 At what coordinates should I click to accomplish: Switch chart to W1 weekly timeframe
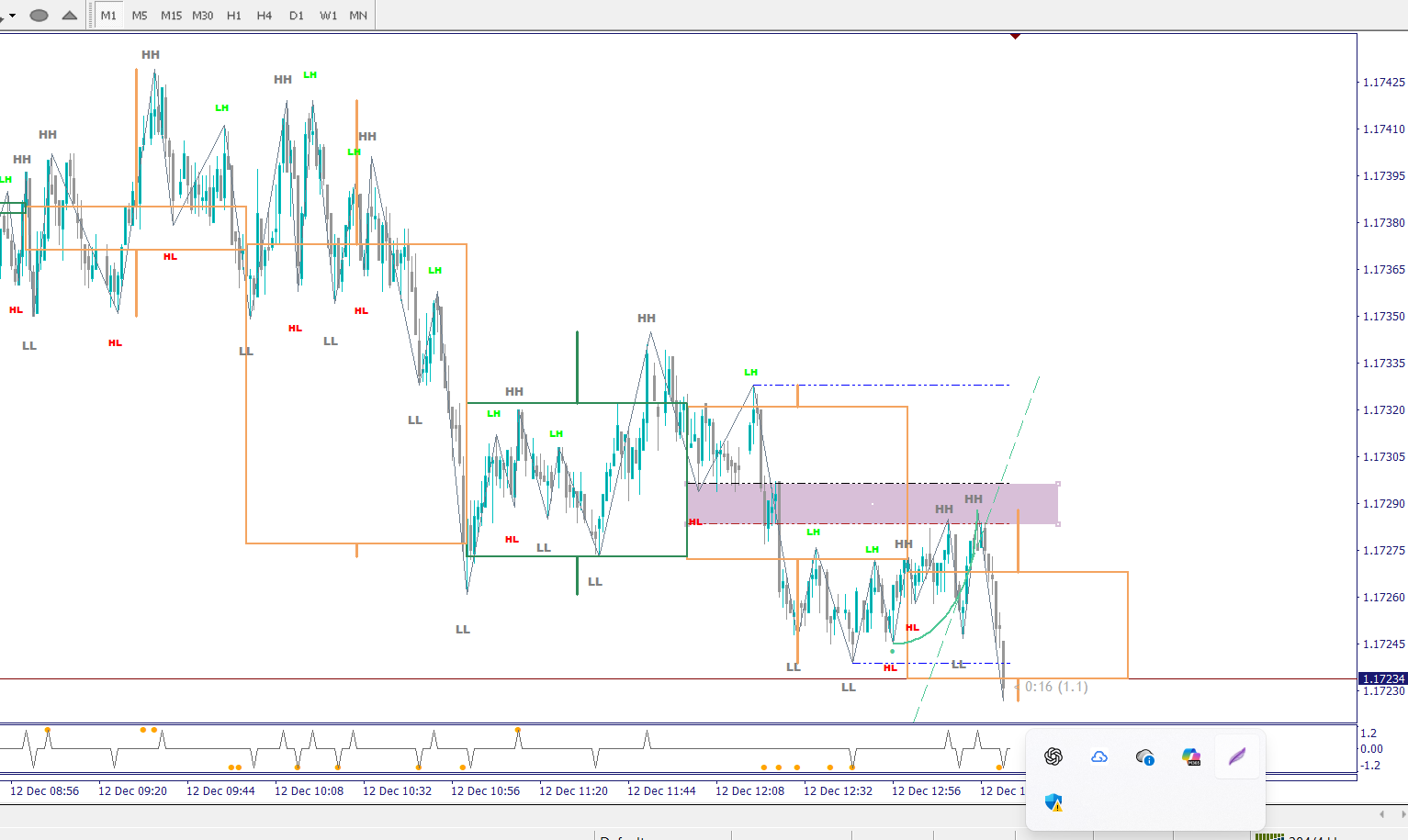click(328, 16)
